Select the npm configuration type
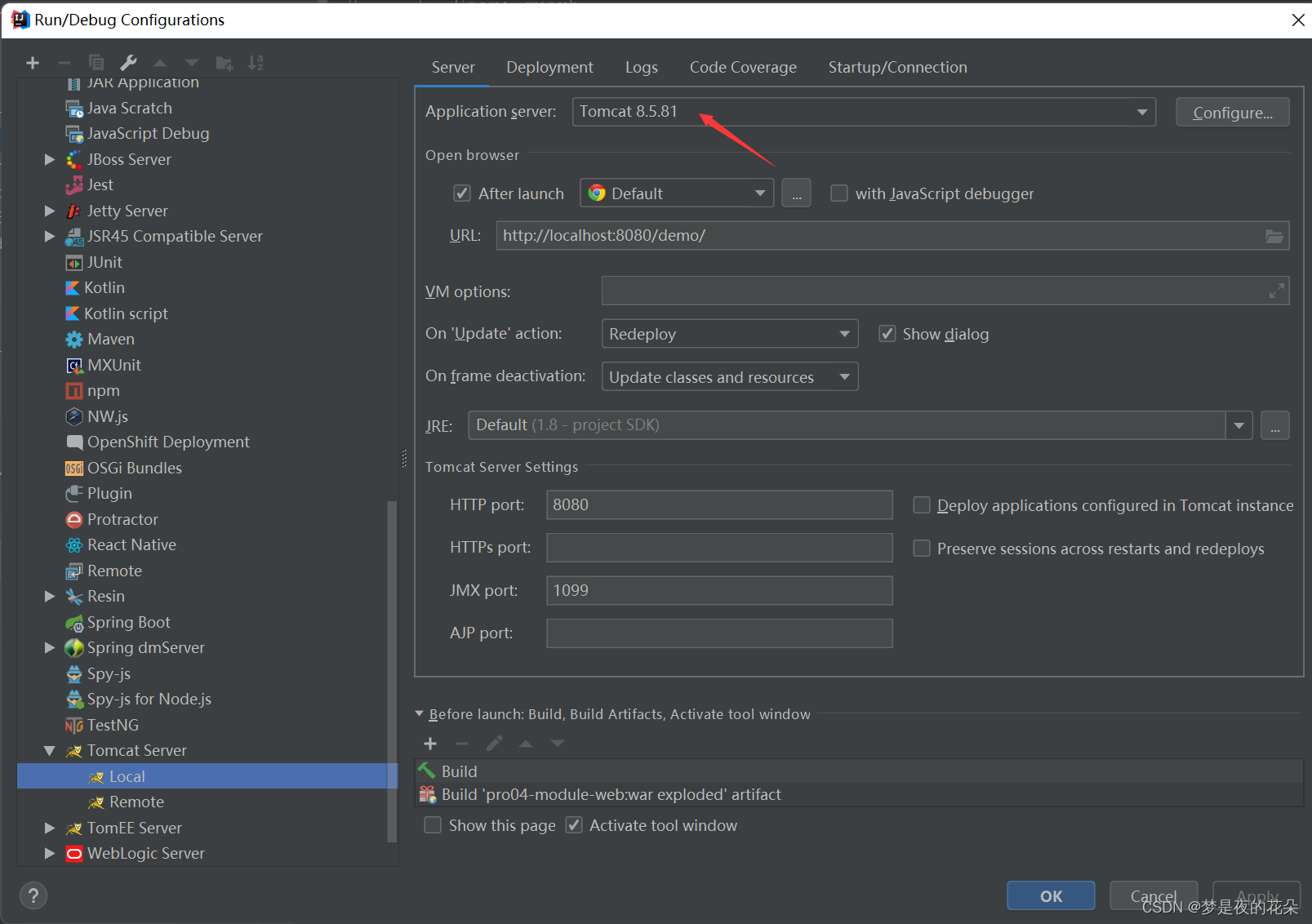The height and width of the screenshot is (924, 1312). tap(104, 390)
